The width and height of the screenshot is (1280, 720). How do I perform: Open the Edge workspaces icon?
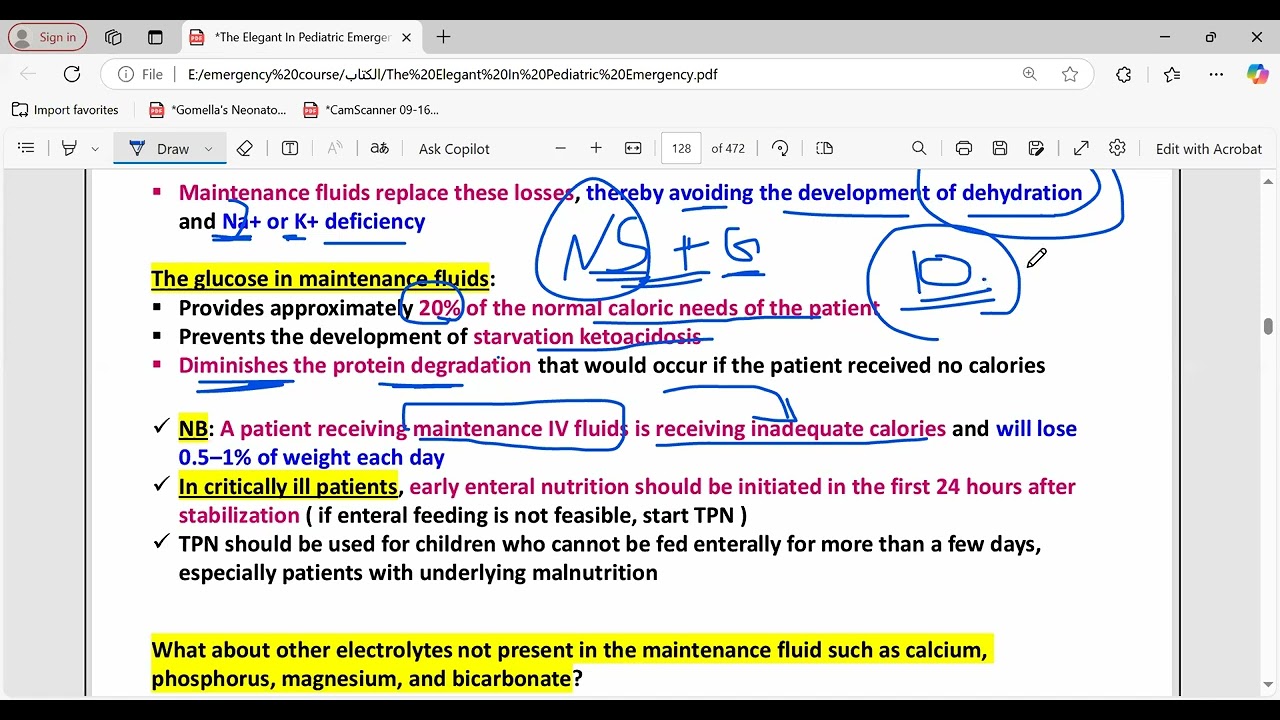pyautogui.click(x=113, y=37)
